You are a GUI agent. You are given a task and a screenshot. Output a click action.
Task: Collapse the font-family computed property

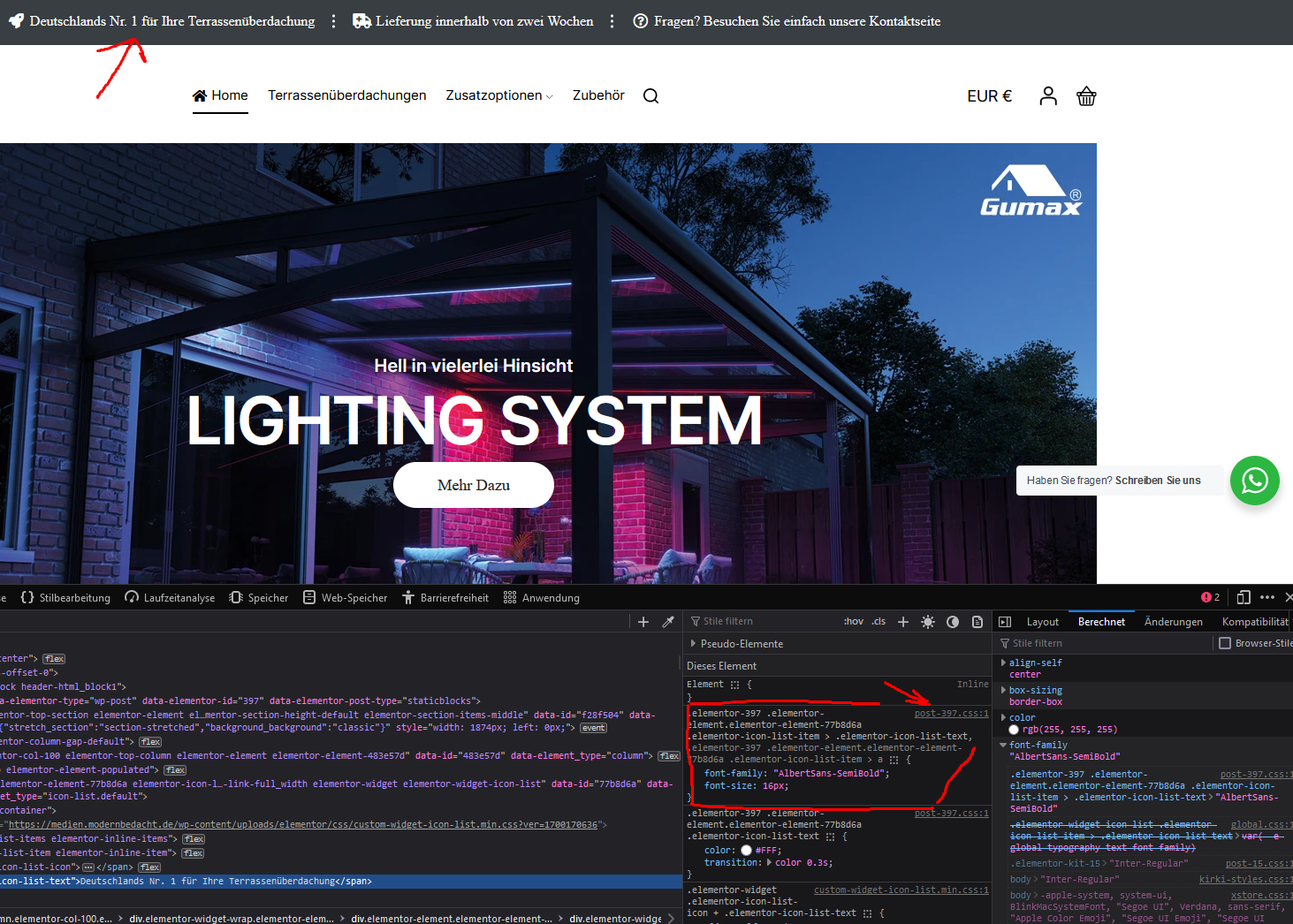click(1003, 745)
